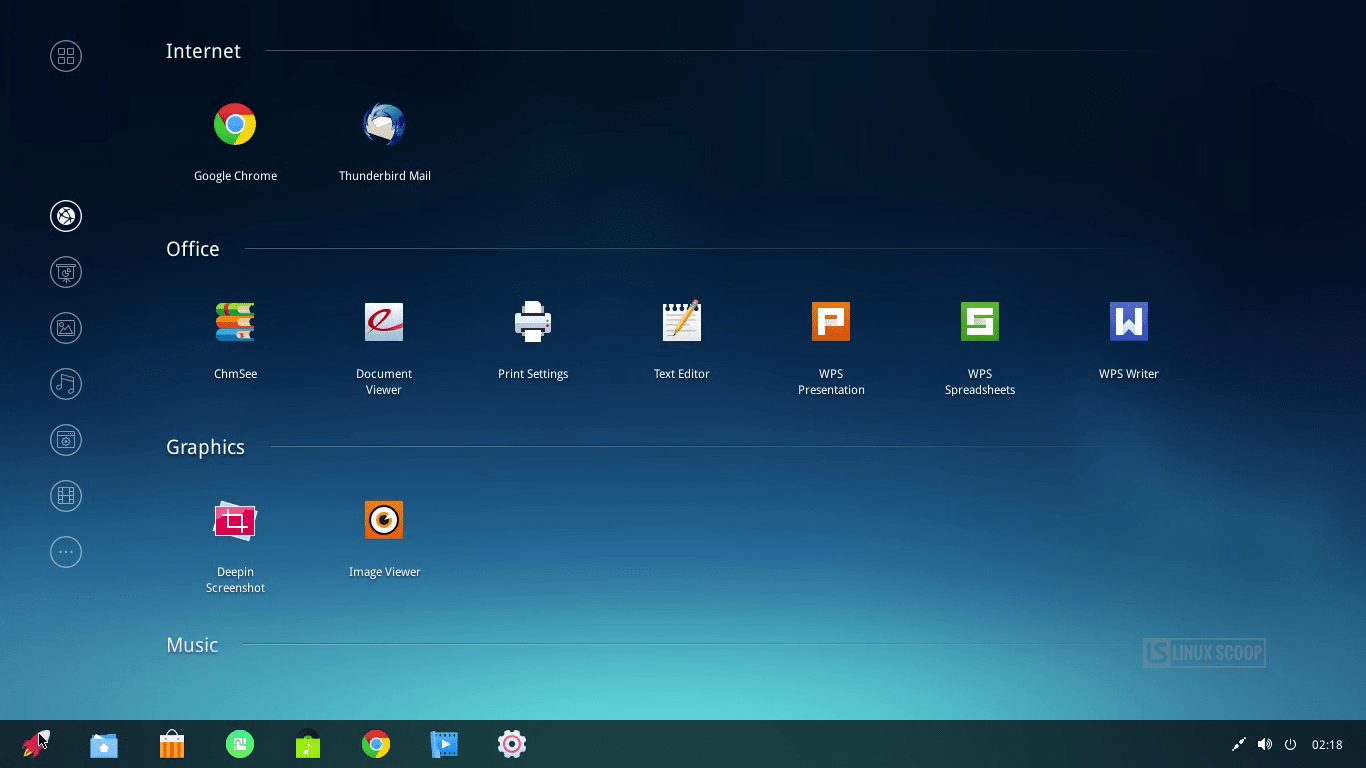The width and height of the screenshot is (1366, 768).
Task: Open the Deepin Store shopping bag in dock
Action: (172, 744)
